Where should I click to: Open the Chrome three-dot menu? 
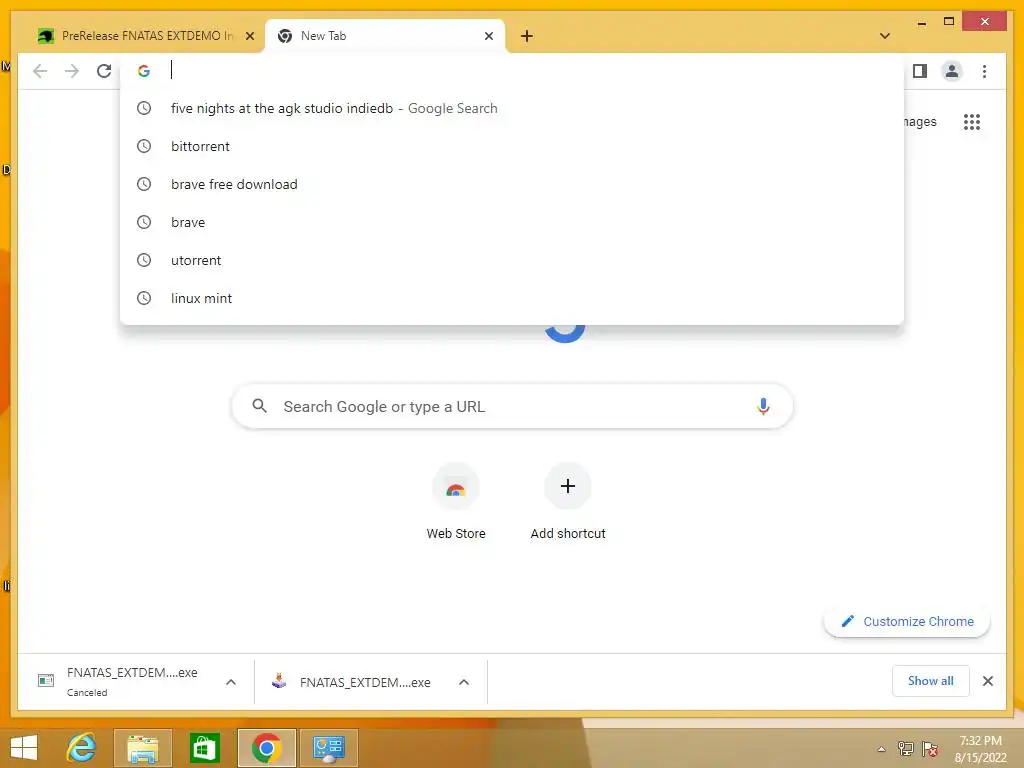pyautogui.click(x=984, y=71)
